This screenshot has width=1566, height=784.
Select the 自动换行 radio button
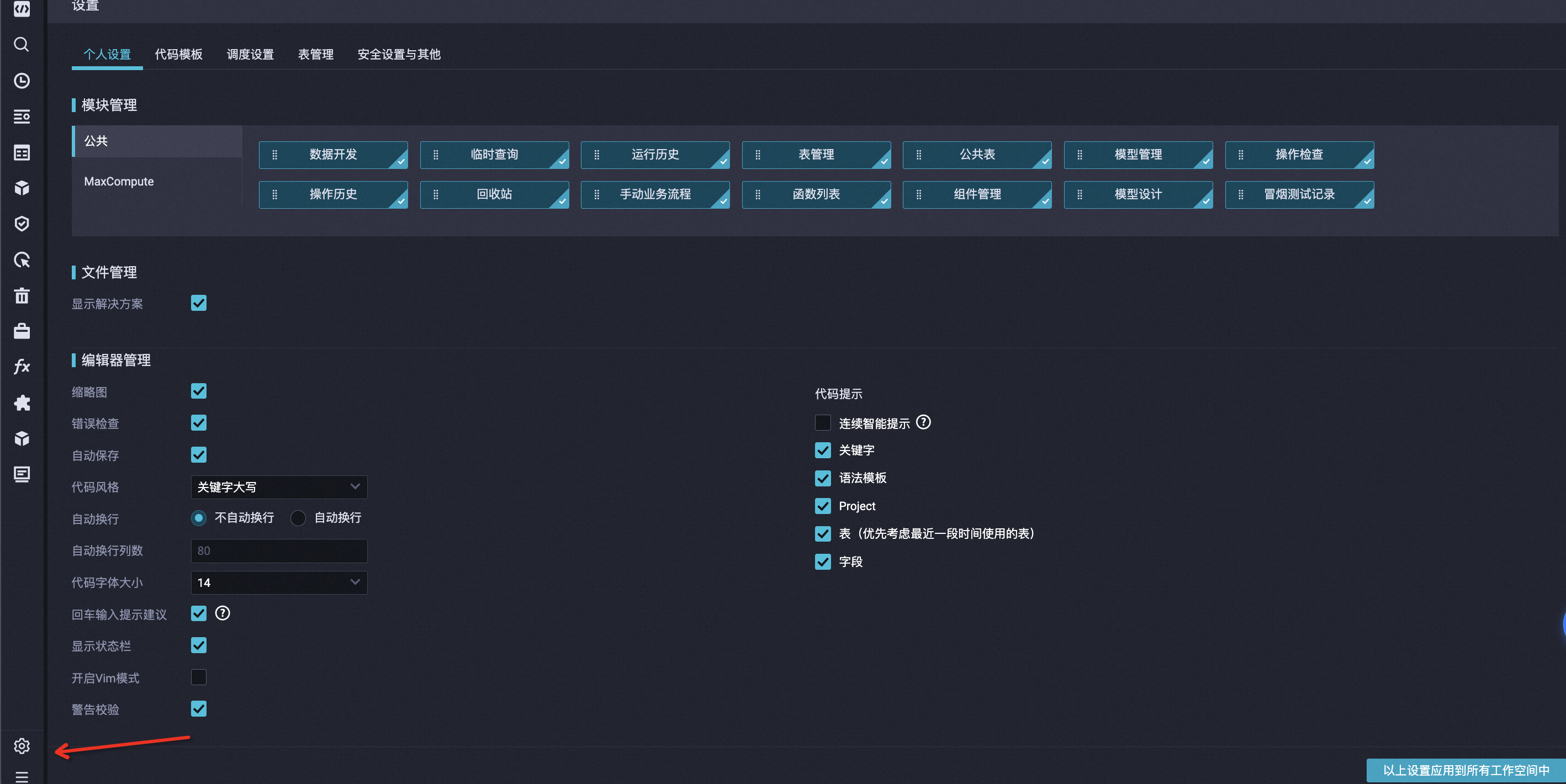pyautogui.click(x=298, y=518)
